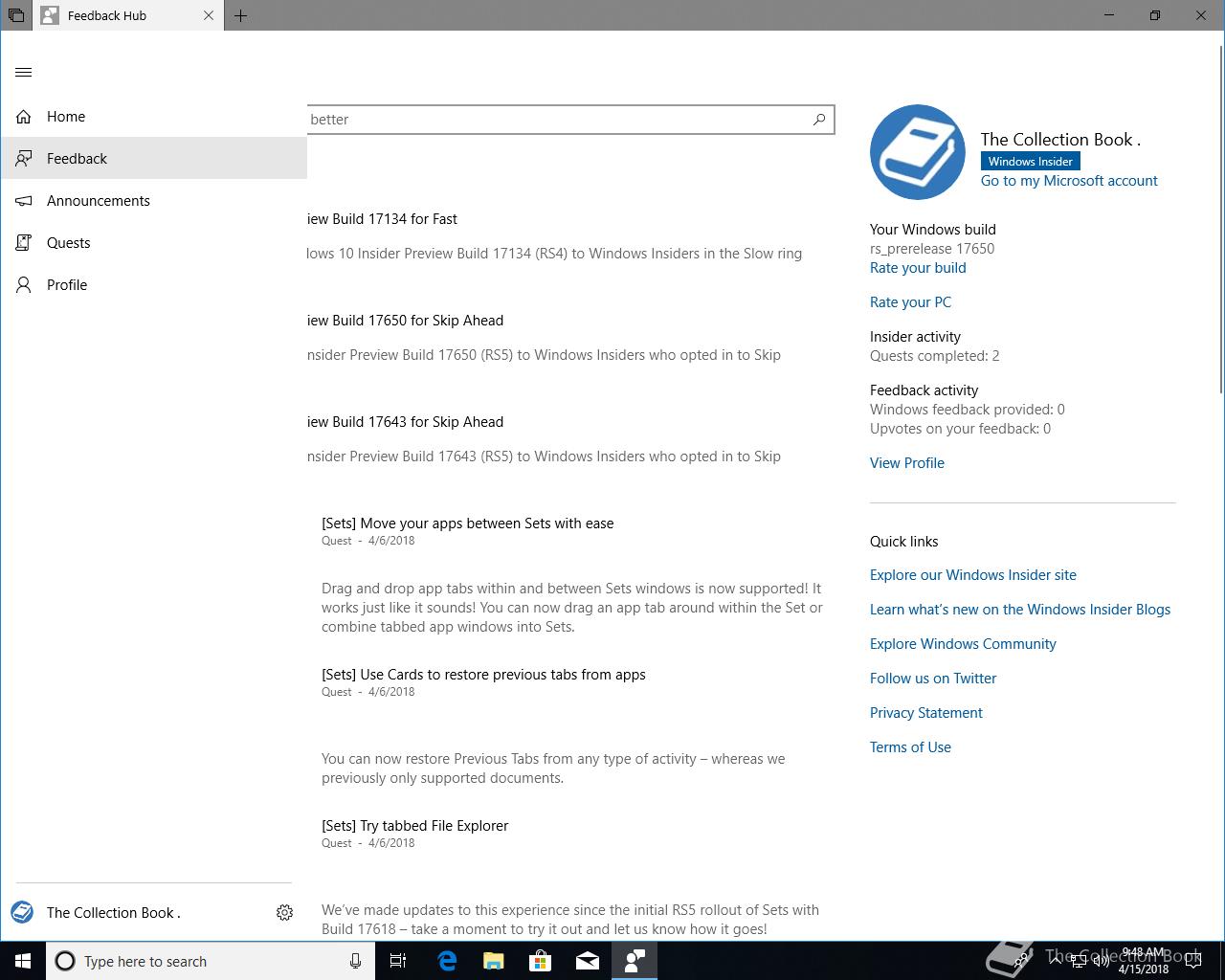Focus the feedback search box

tap(570, 120)
